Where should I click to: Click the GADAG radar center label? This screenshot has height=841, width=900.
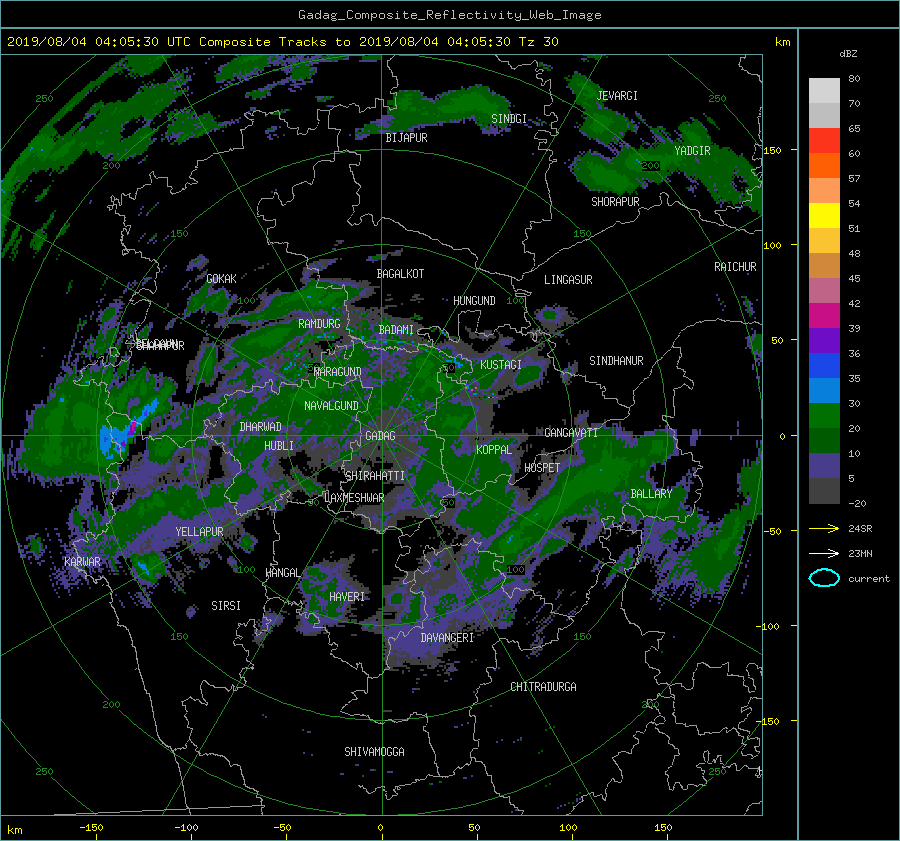380,436
